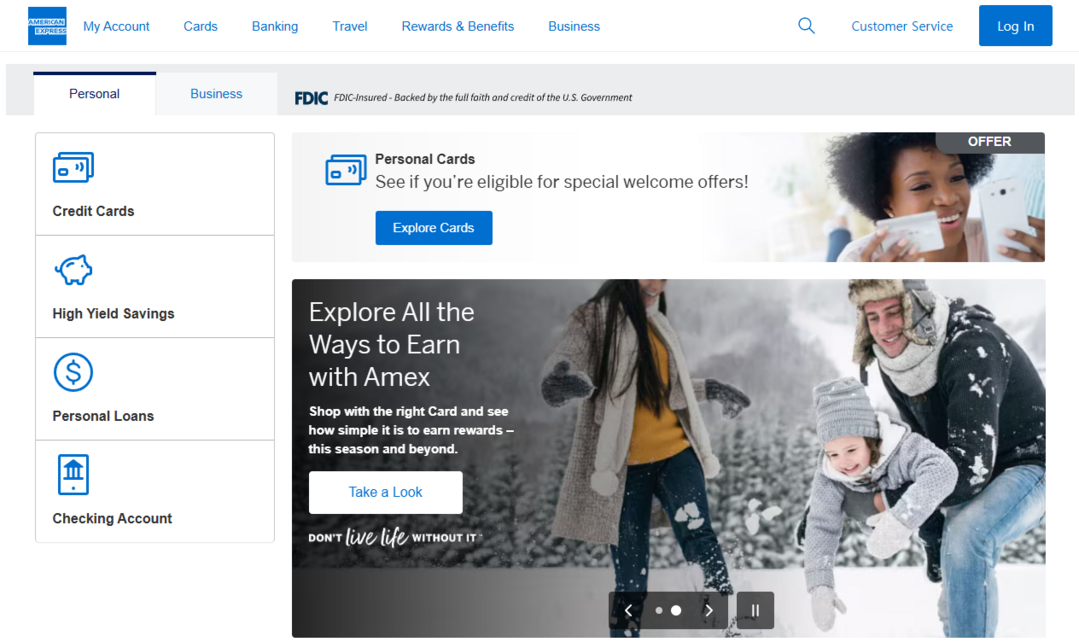Go to next carousel slide
This screenshot has height=642, width=1079.
pyautogui.click(x=709, y=610)
